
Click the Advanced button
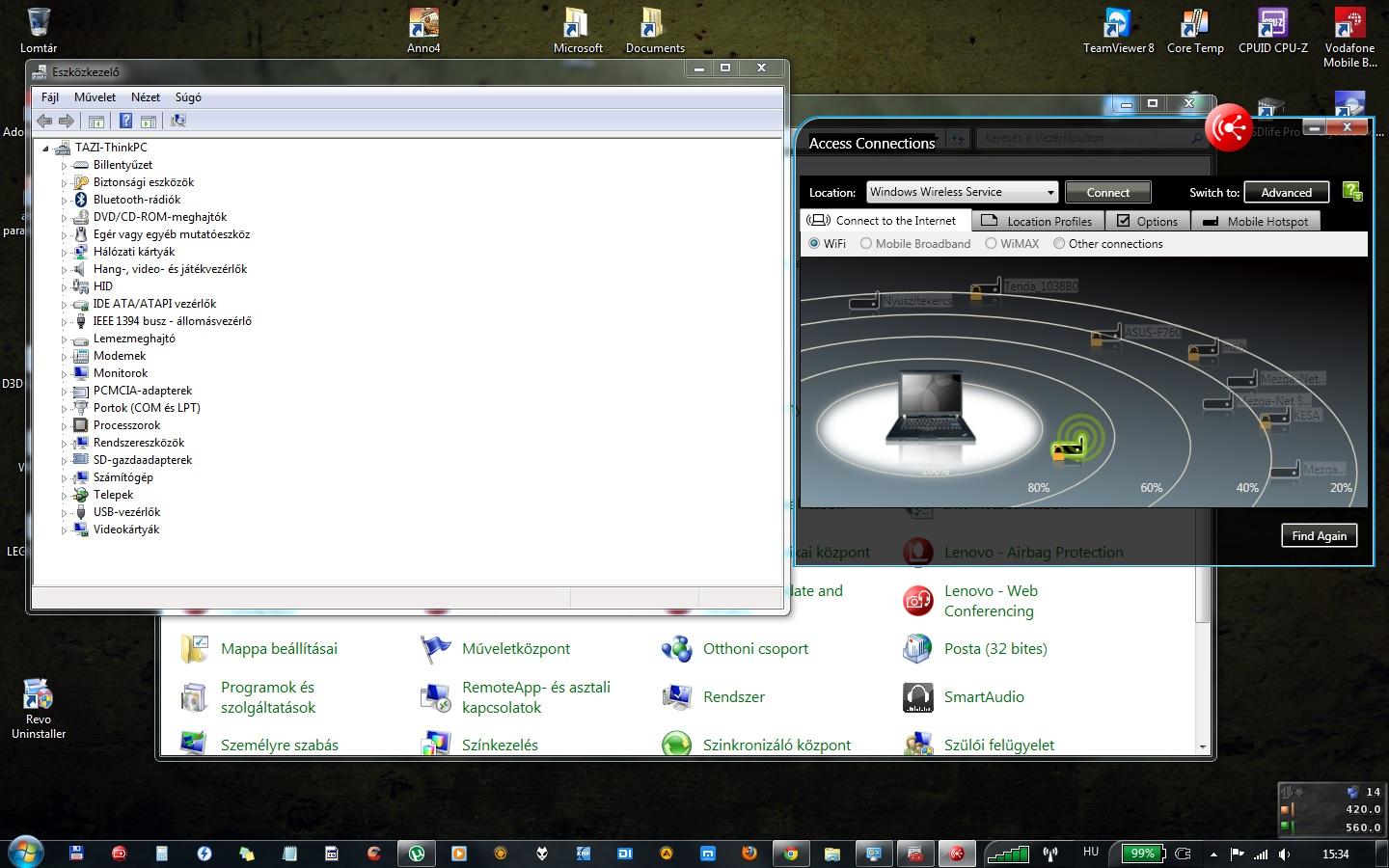coord(1286,192)
